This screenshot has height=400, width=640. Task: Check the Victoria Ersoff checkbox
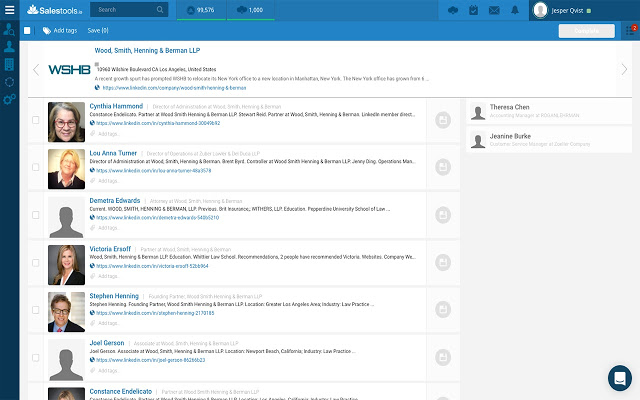36,263
